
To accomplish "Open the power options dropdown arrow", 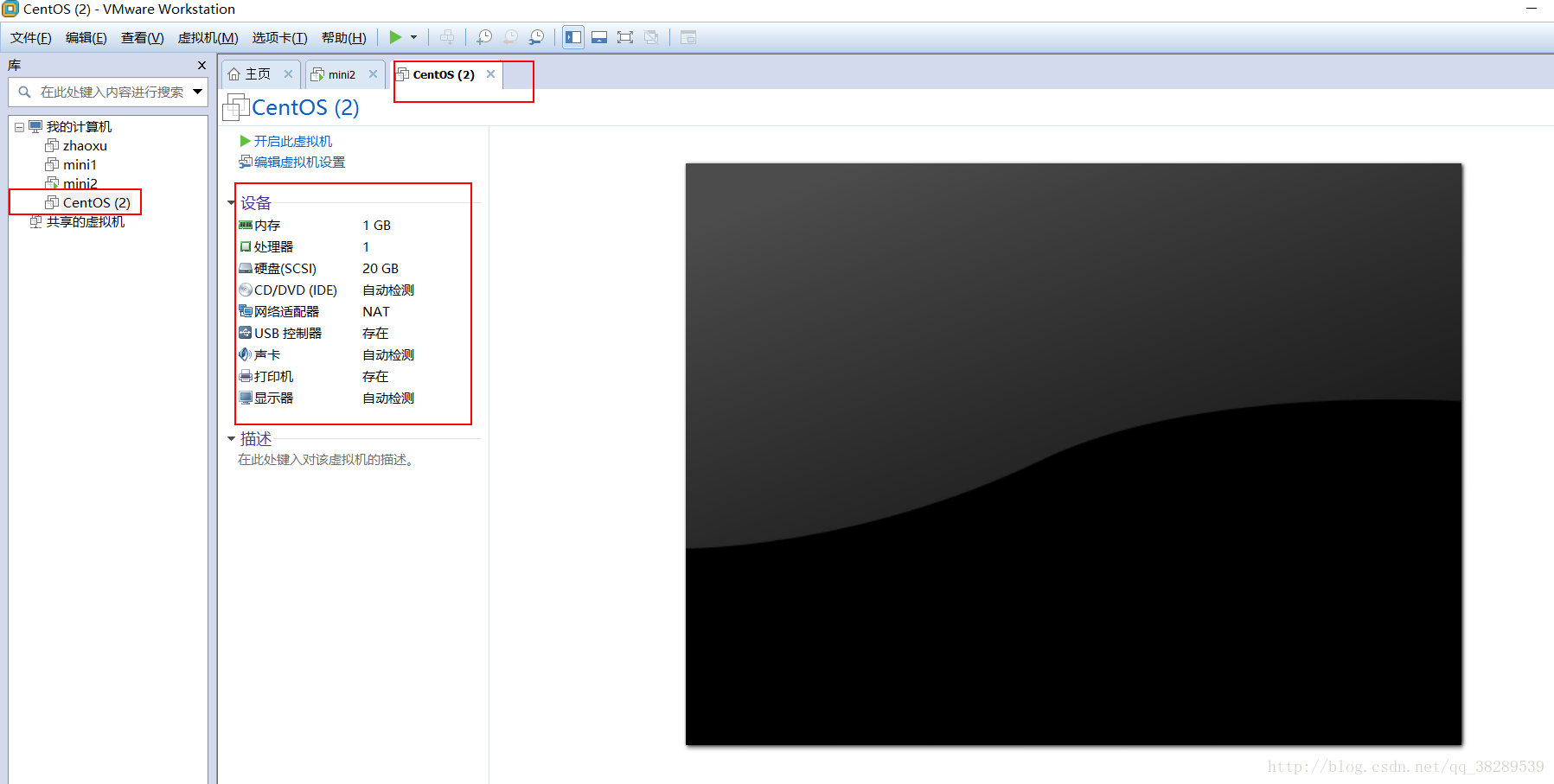I will (413, 37).
